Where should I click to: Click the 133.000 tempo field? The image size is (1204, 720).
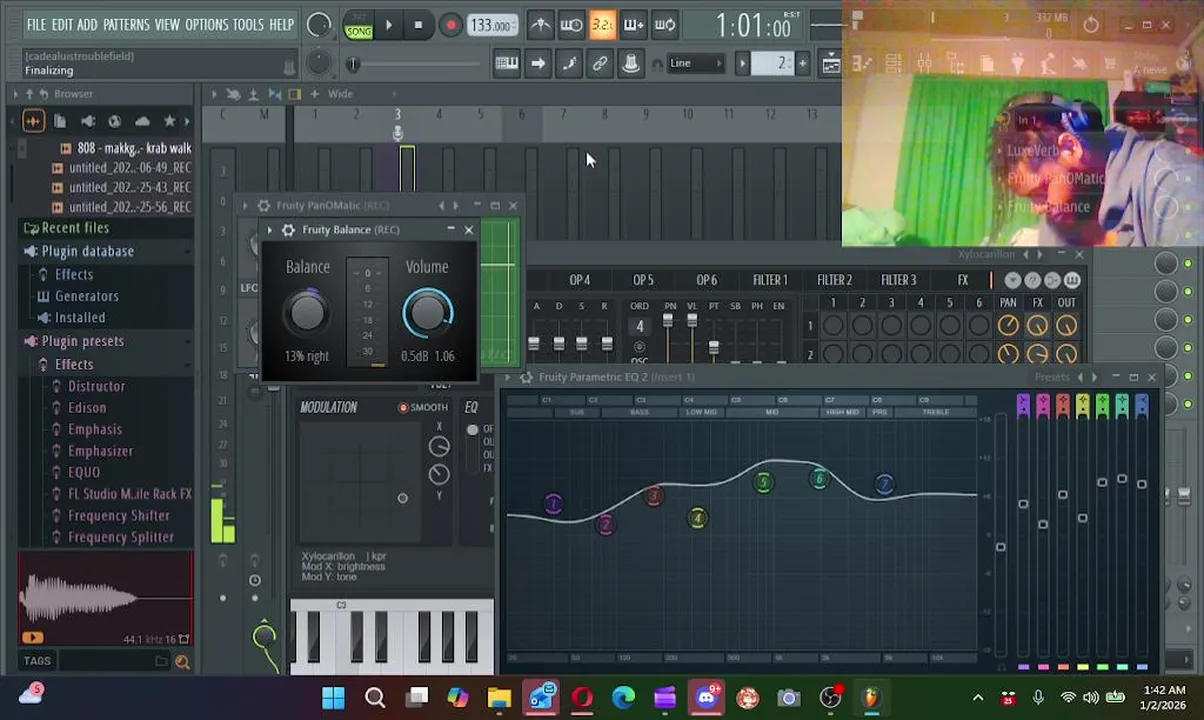491,25
